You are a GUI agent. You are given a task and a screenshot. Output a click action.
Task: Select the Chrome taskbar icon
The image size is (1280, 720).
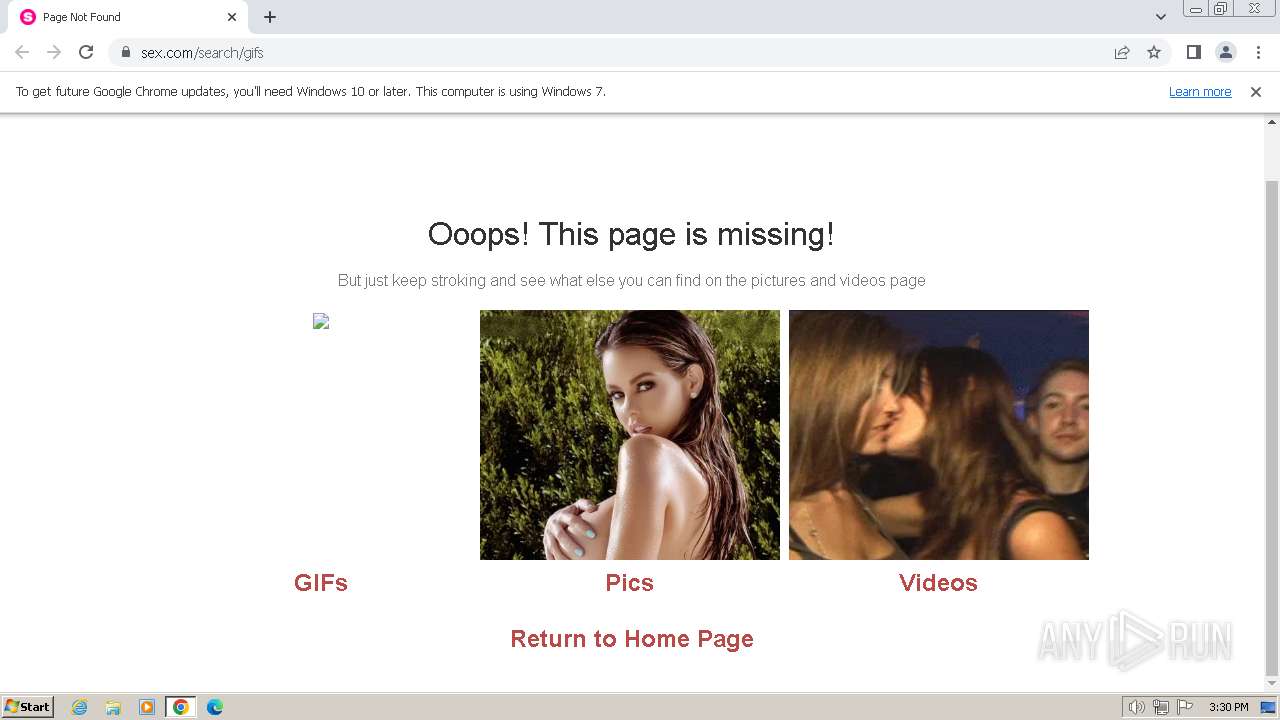point(181,707)
